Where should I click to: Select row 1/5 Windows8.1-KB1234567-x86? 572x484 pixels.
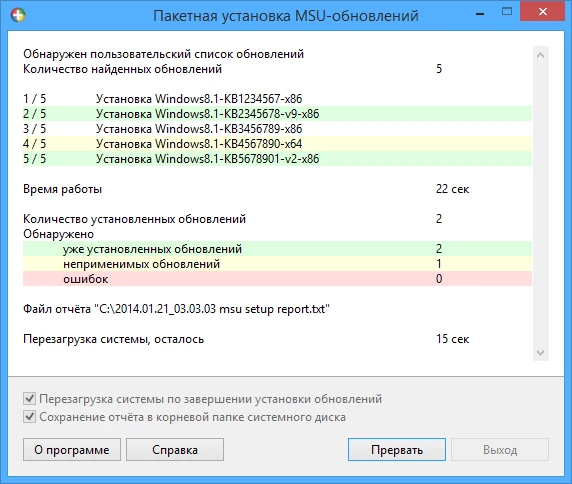click(x=277, y=98)
